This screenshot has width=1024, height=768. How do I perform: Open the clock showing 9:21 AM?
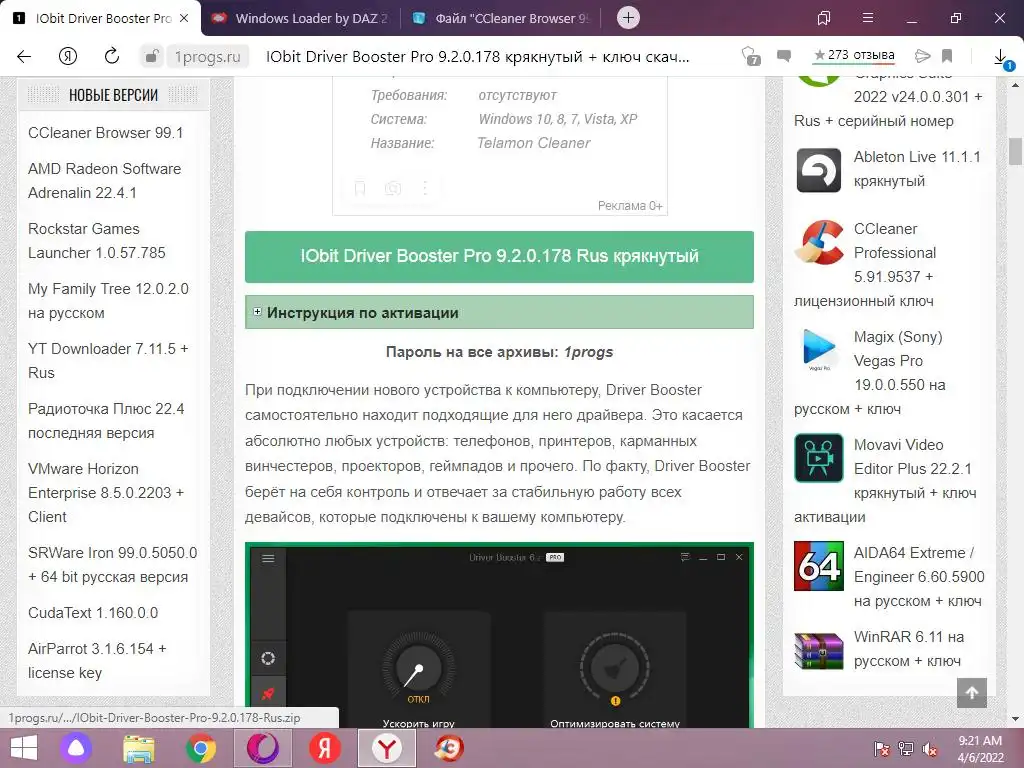pos(980,749)
